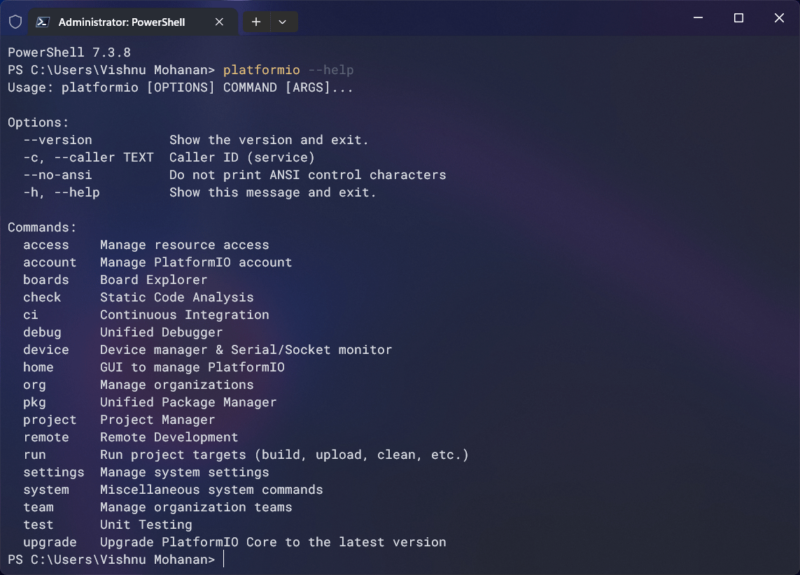Viewport: 800px width, 575px height.
Task: Click the '--no-ansi' option text
Action: (x=57, y=175)
